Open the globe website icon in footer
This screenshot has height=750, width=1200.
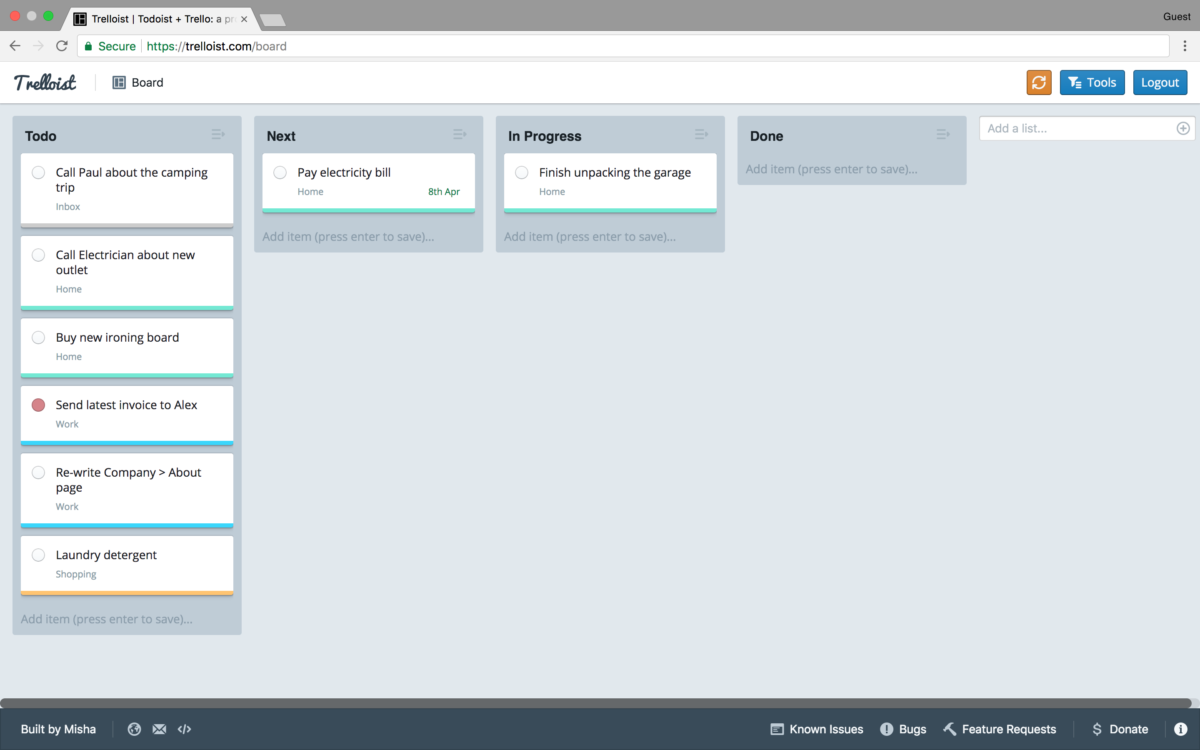(x=134, y=729)
